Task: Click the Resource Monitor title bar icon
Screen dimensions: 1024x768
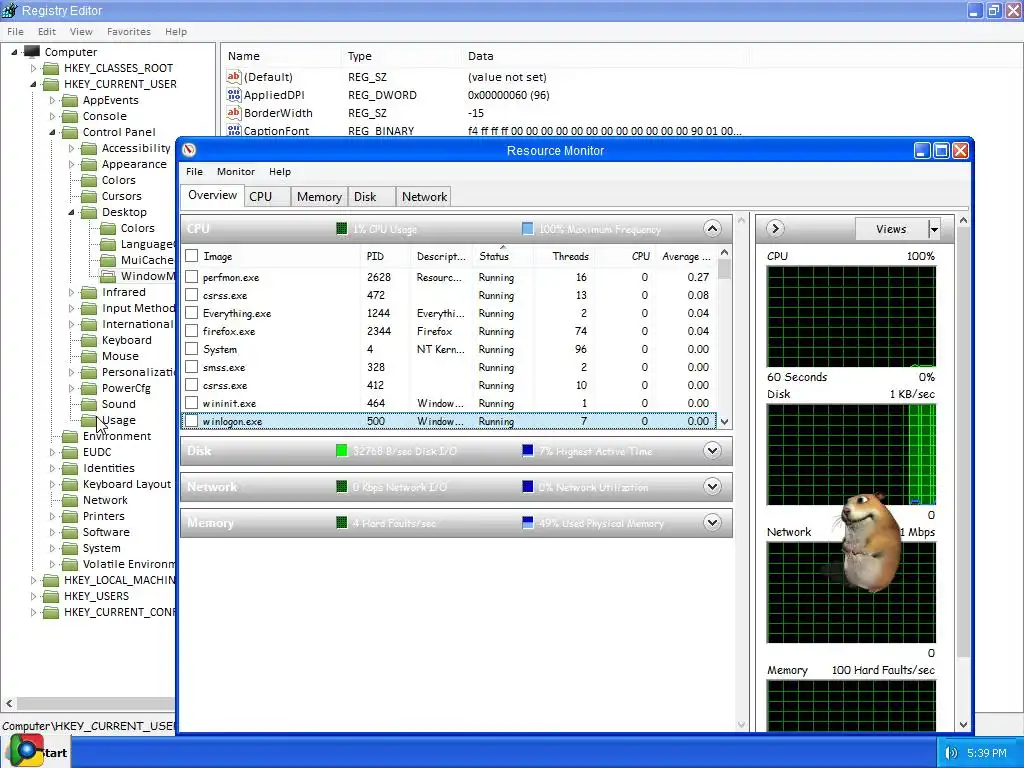Action: [x=189, y=150]
